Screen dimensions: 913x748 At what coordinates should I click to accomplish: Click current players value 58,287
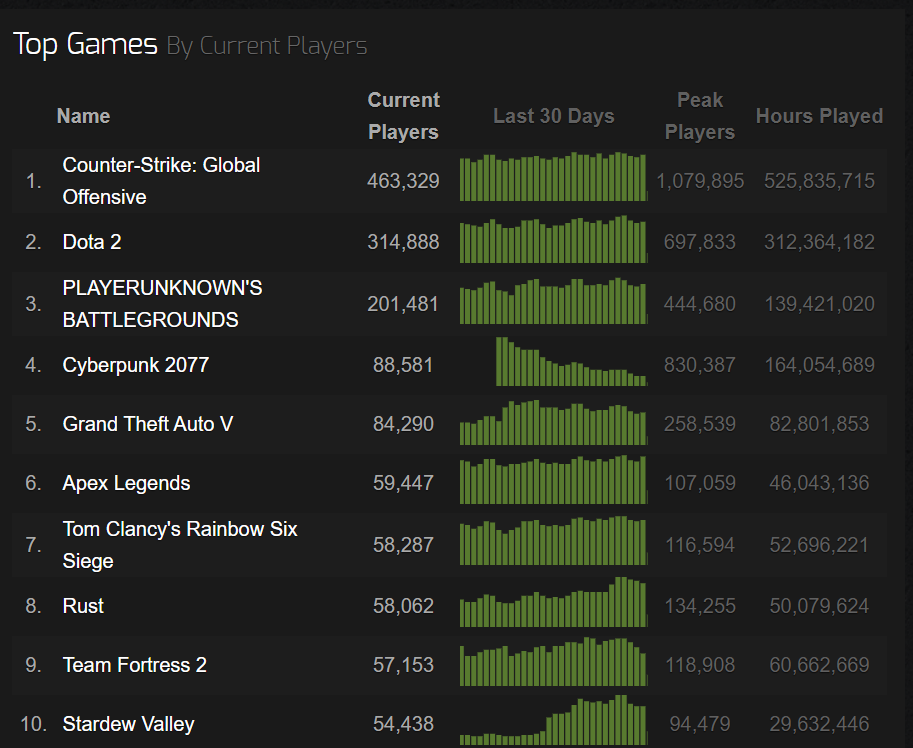[403, 545]
